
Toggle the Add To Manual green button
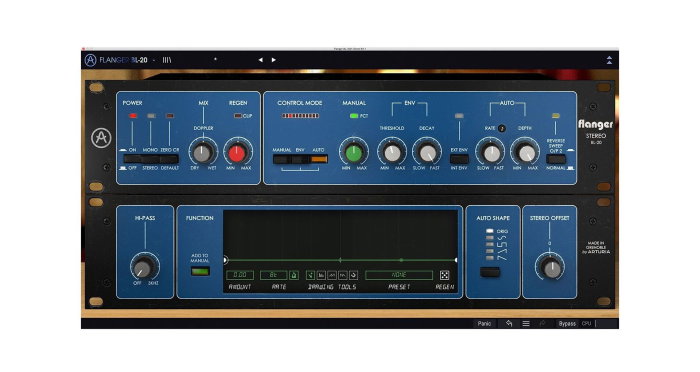pos(200,271)
